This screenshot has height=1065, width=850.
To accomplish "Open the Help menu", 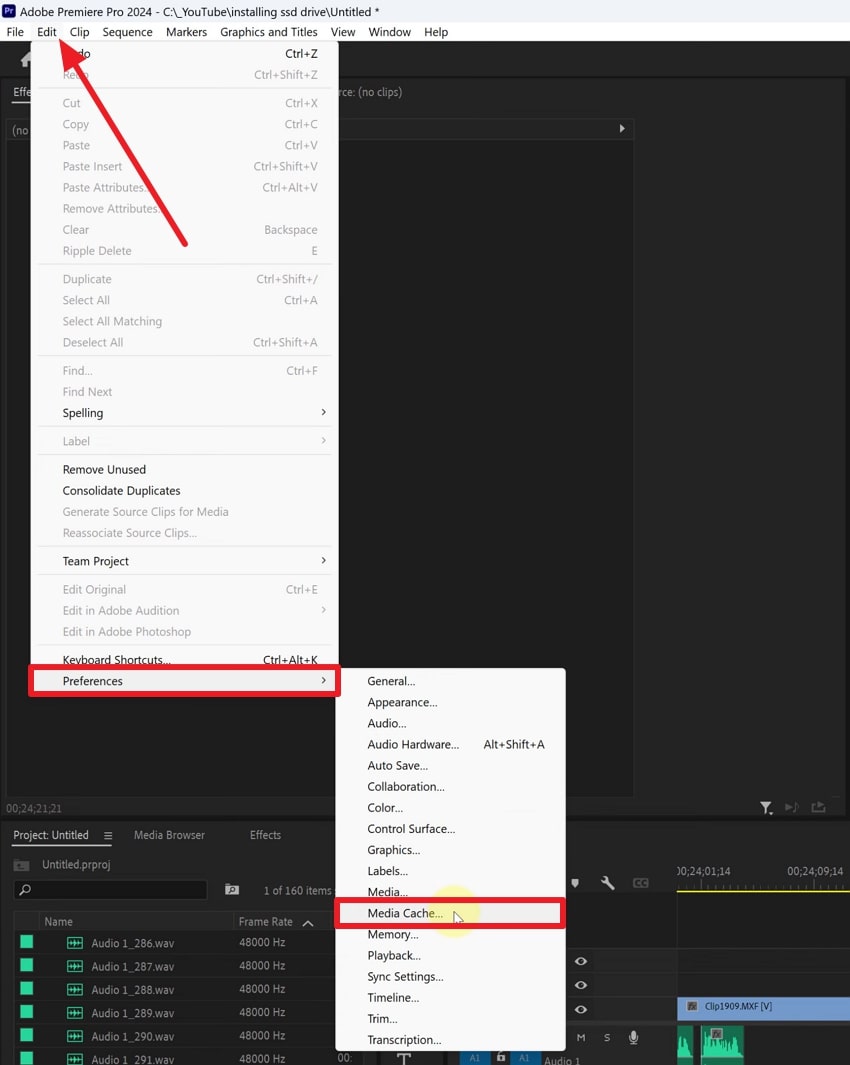I will pos(436,32).
